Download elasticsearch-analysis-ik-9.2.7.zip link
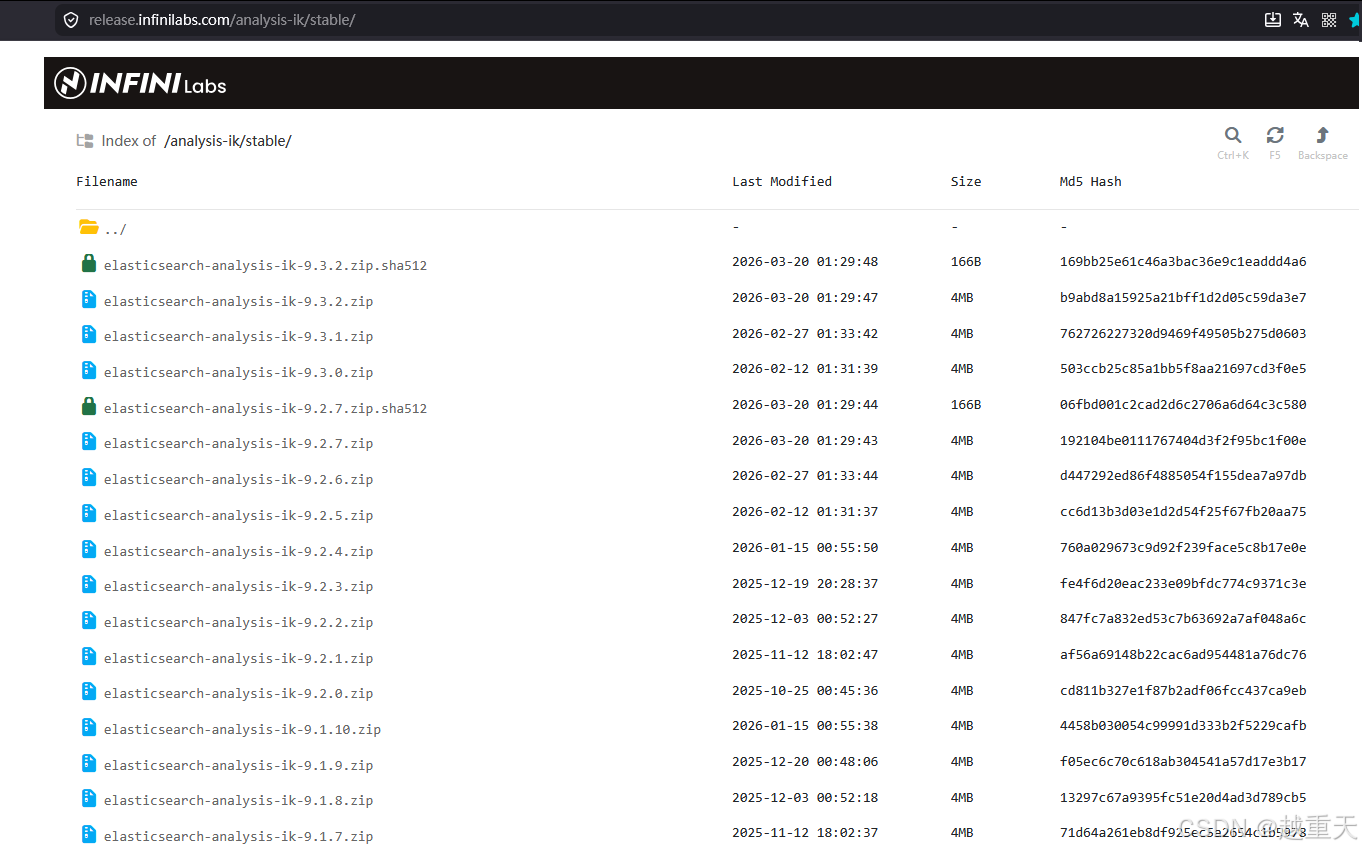The image size is (1362, 851). point(238,443)
